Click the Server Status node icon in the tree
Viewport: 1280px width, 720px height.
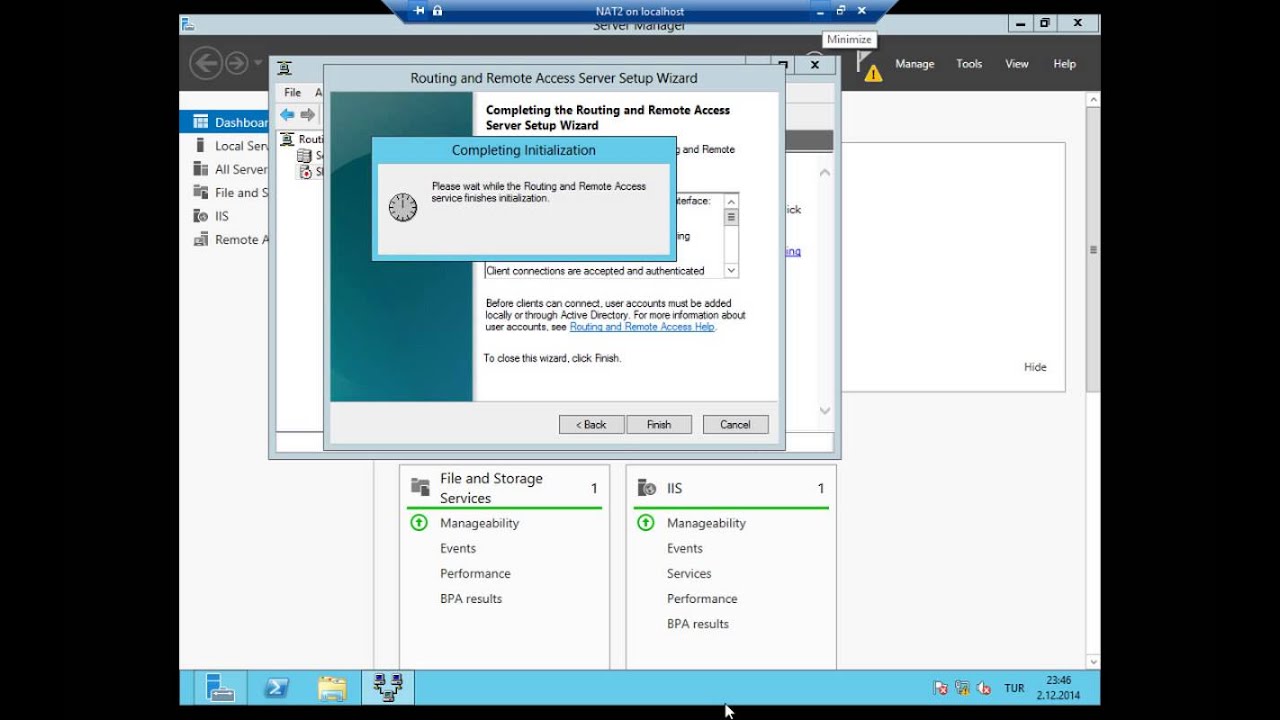point(304,155)
